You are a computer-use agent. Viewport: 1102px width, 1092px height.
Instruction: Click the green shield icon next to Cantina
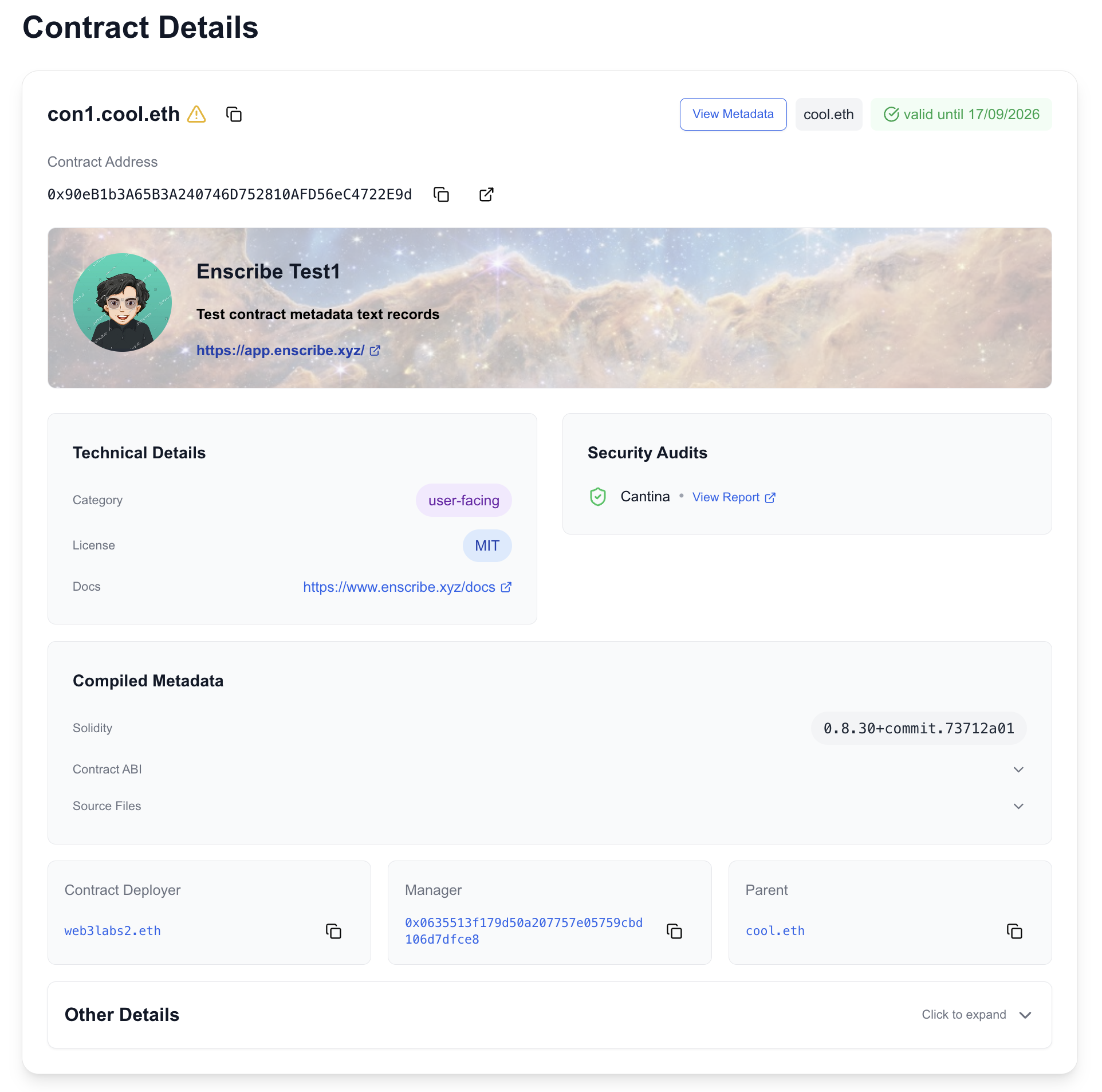(598, 497)
